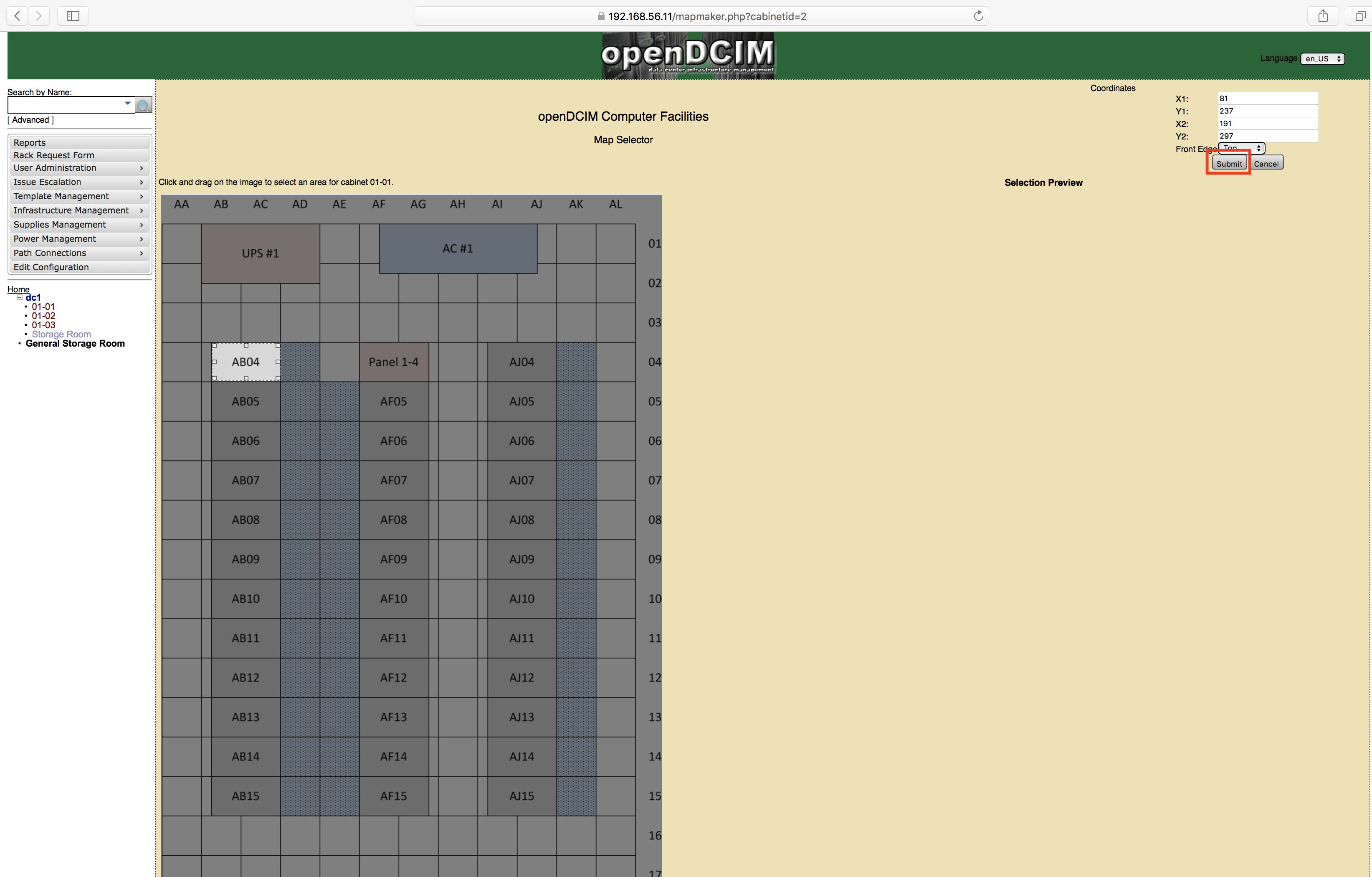Click column header AG on map
This screenshot has width=1372, height=877.
point(418,204)
